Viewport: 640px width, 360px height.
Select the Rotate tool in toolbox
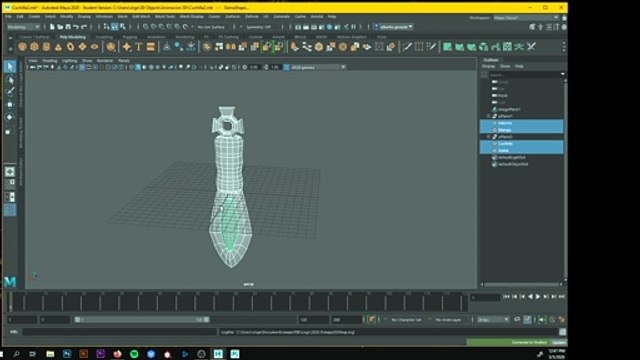click(x=10, y=117)
